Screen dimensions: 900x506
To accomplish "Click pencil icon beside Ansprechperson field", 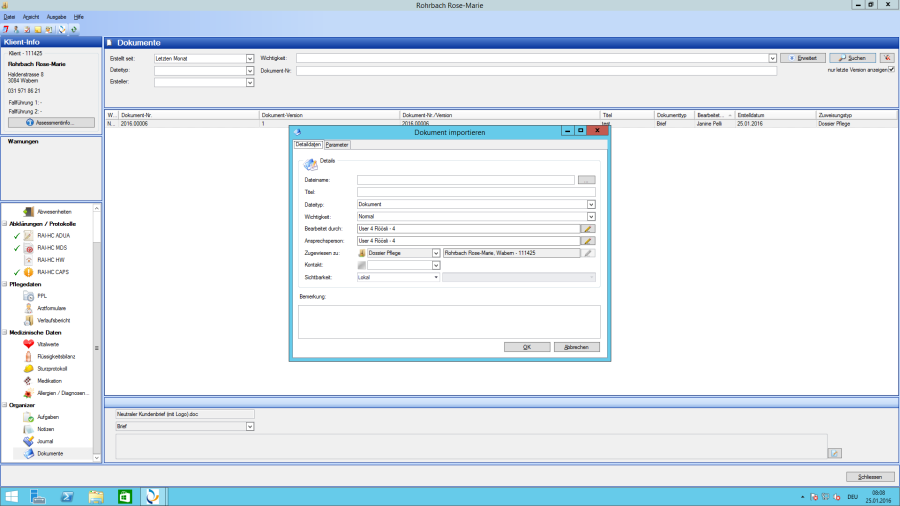I will pos(589,241).
